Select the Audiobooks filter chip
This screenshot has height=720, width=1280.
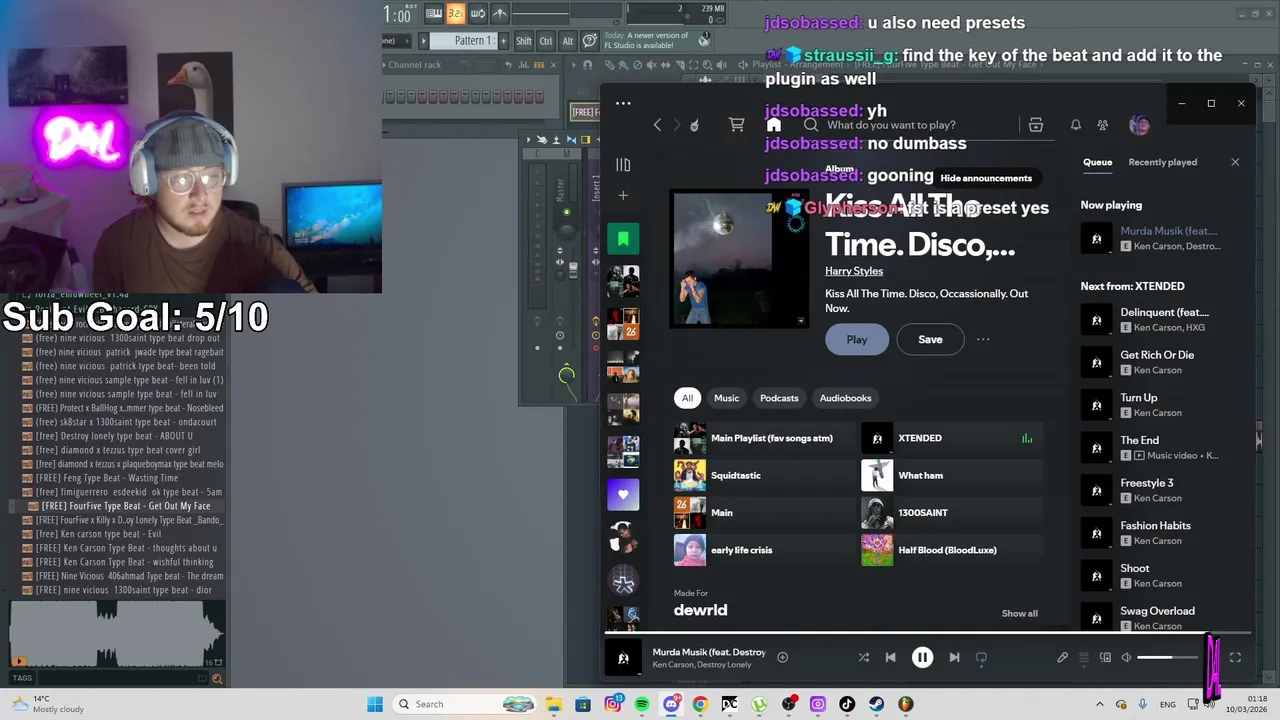coord(845,398)
